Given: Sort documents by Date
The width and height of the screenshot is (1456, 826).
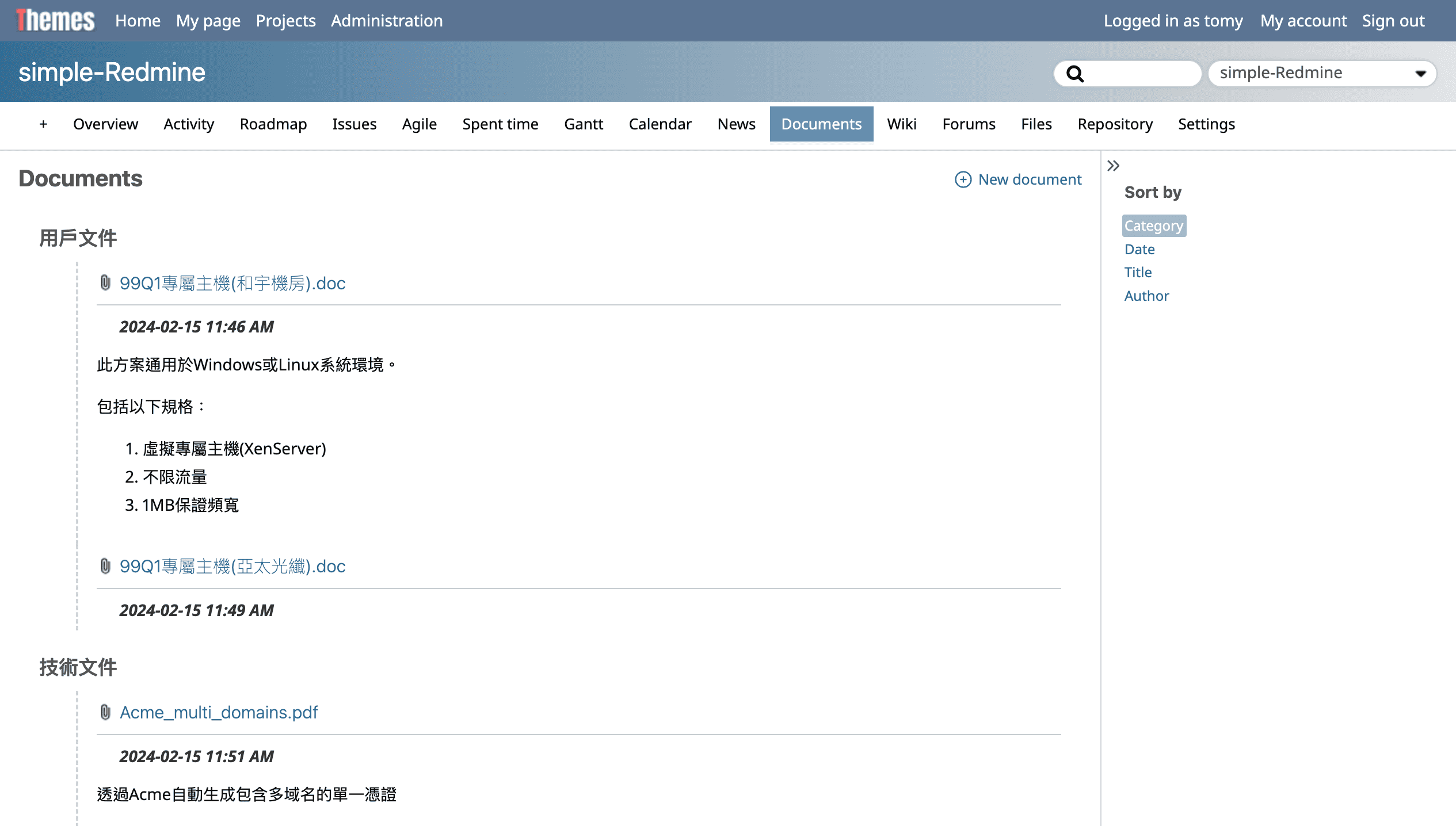Looking at the screenshot, I should click(1139, 249).
